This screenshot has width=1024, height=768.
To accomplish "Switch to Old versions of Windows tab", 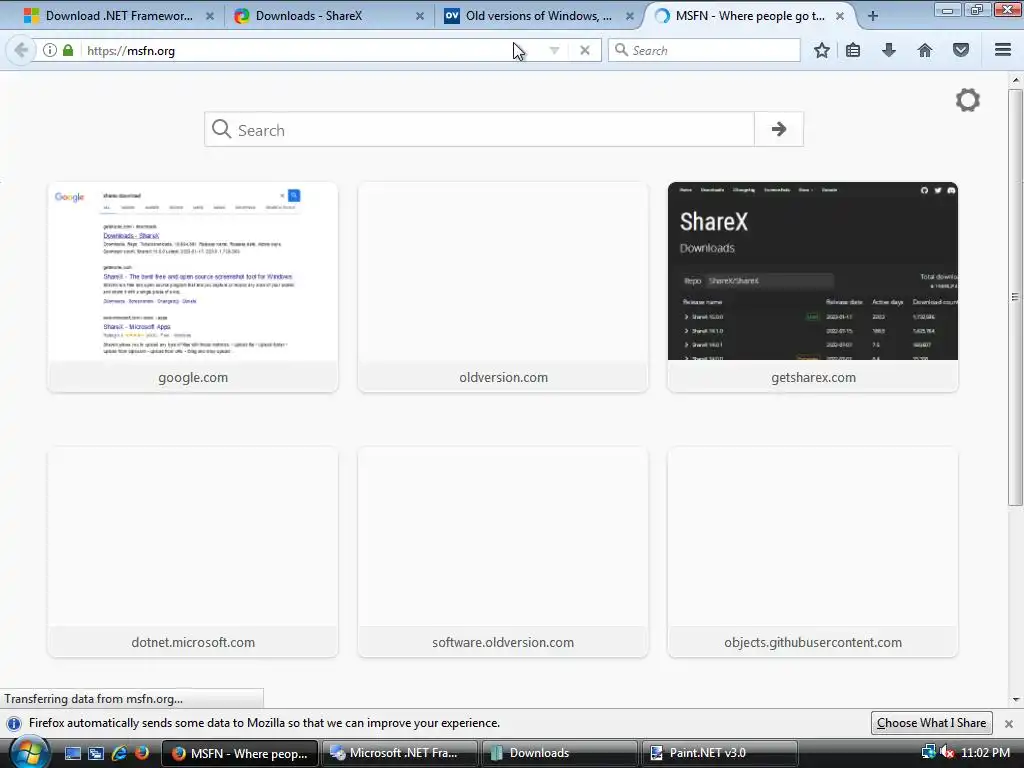I will pos(538,16).
